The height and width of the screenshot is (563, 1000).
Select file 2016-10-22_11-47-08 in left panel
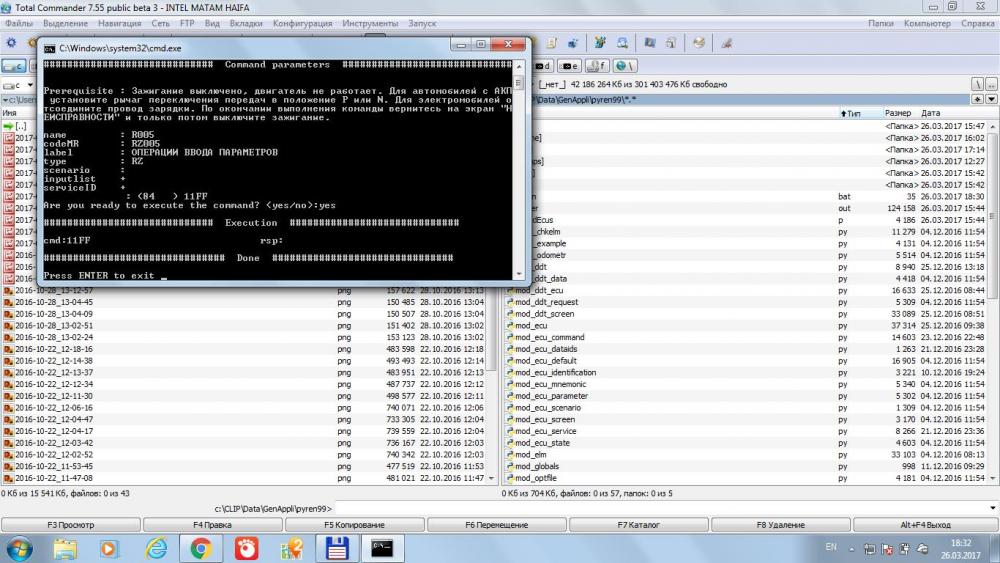[x=54, y=478]
